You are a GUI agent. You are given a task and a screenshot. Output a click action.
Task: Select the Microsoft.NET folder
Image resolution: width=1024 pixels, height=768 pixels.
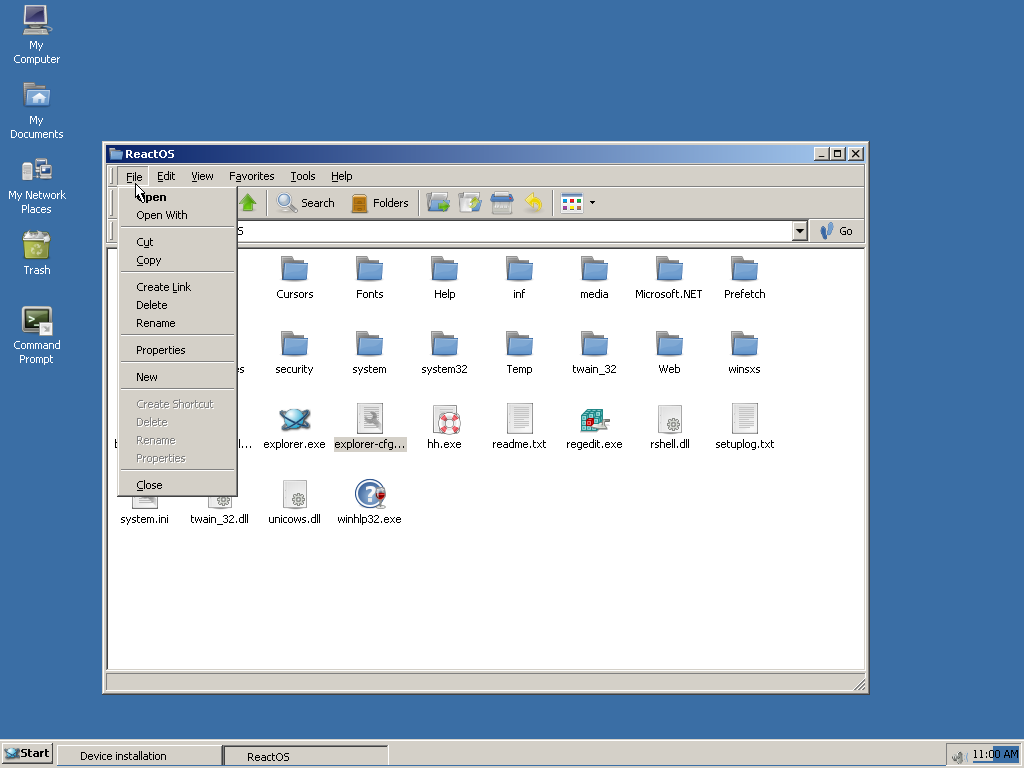click(x=669, y=278)
